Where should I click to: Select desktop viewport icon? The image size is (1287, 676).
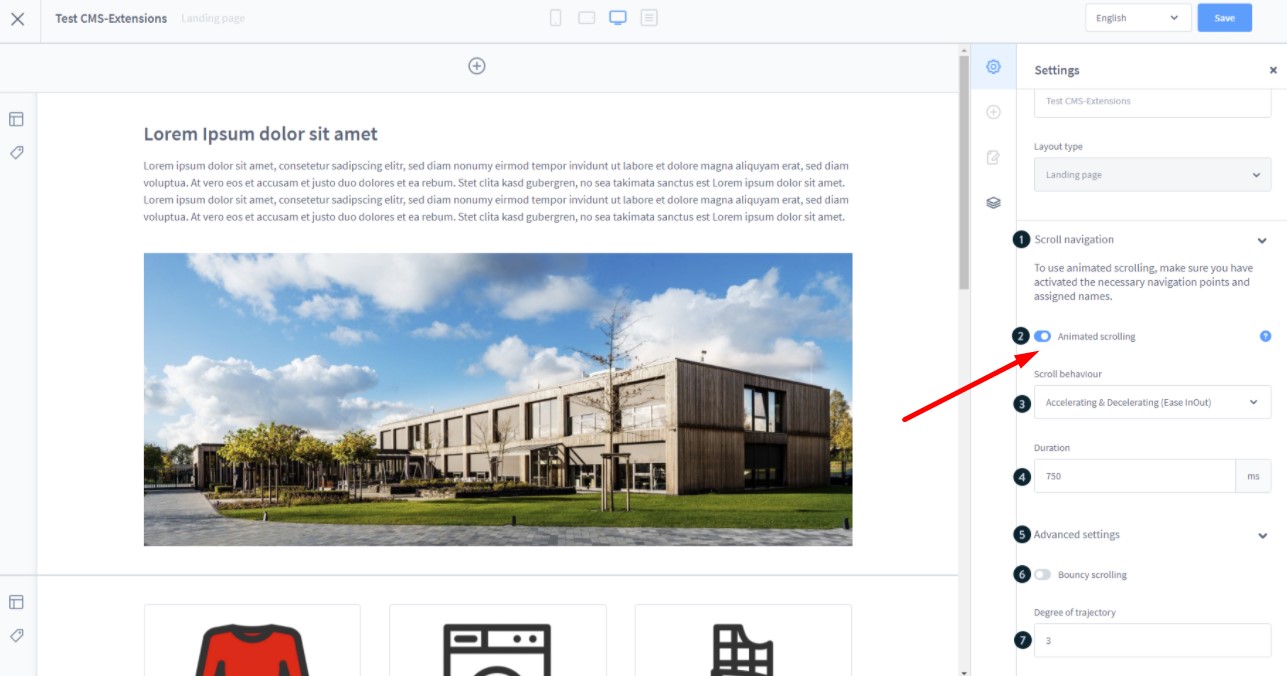(x=618, y=18)
